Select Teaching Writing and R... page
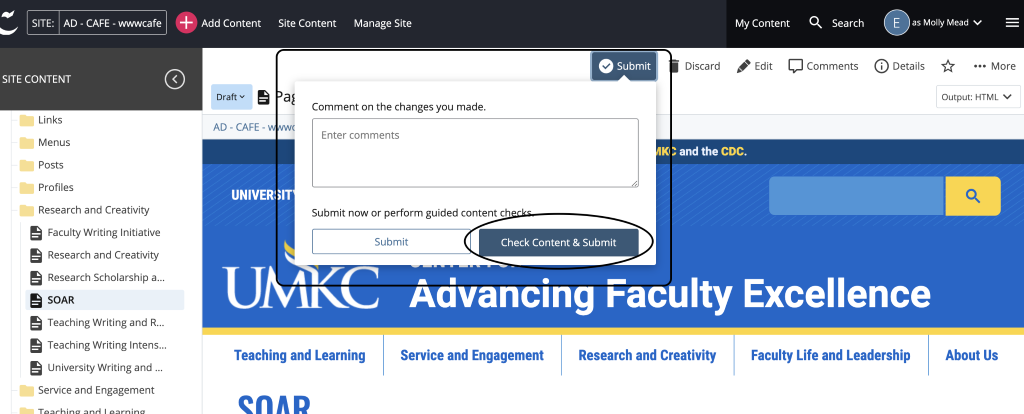This screenshot has height=414, width=1024. coord(106,323)
